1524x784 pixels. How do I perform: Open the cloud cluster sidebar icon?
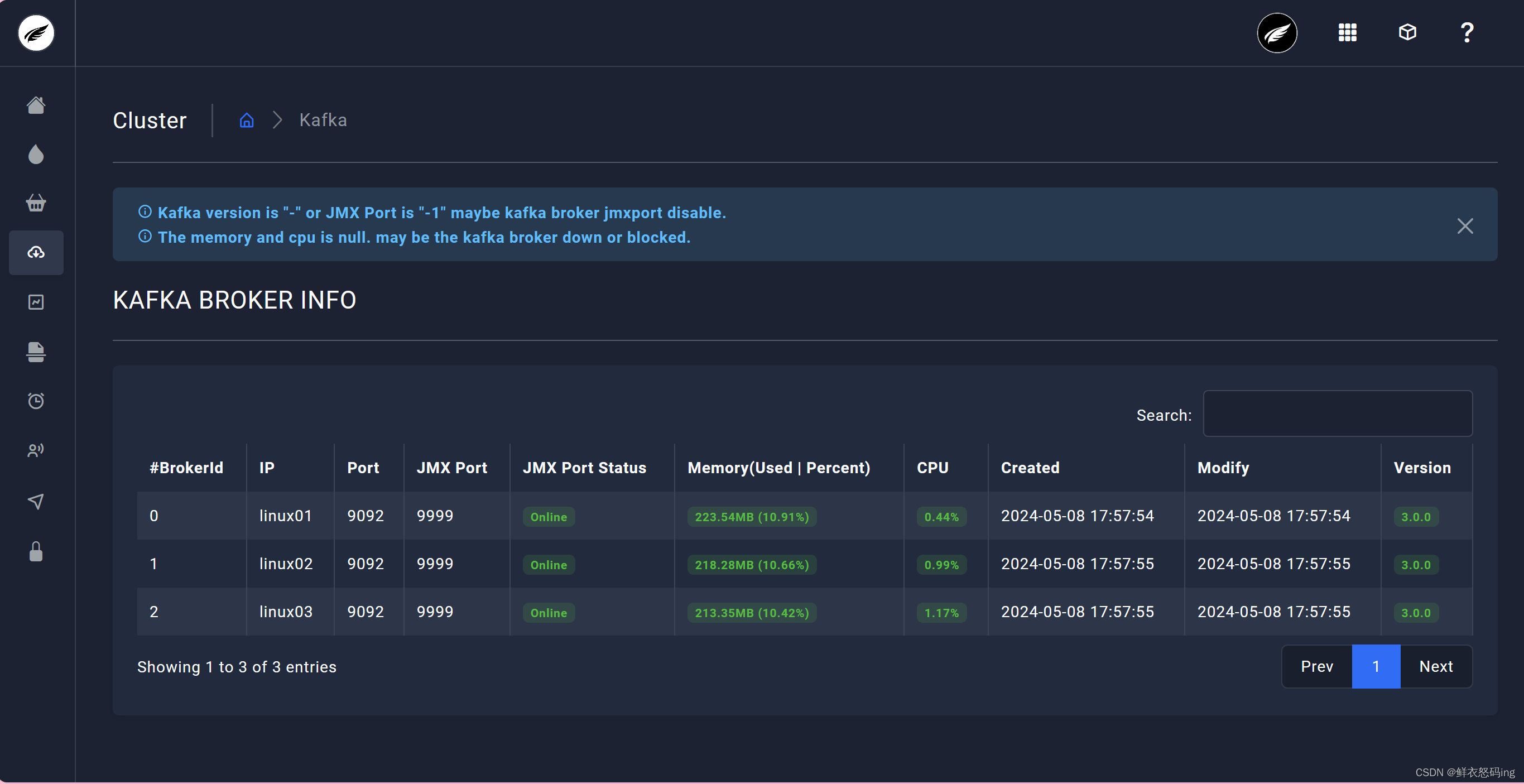[x=36, y=253]
